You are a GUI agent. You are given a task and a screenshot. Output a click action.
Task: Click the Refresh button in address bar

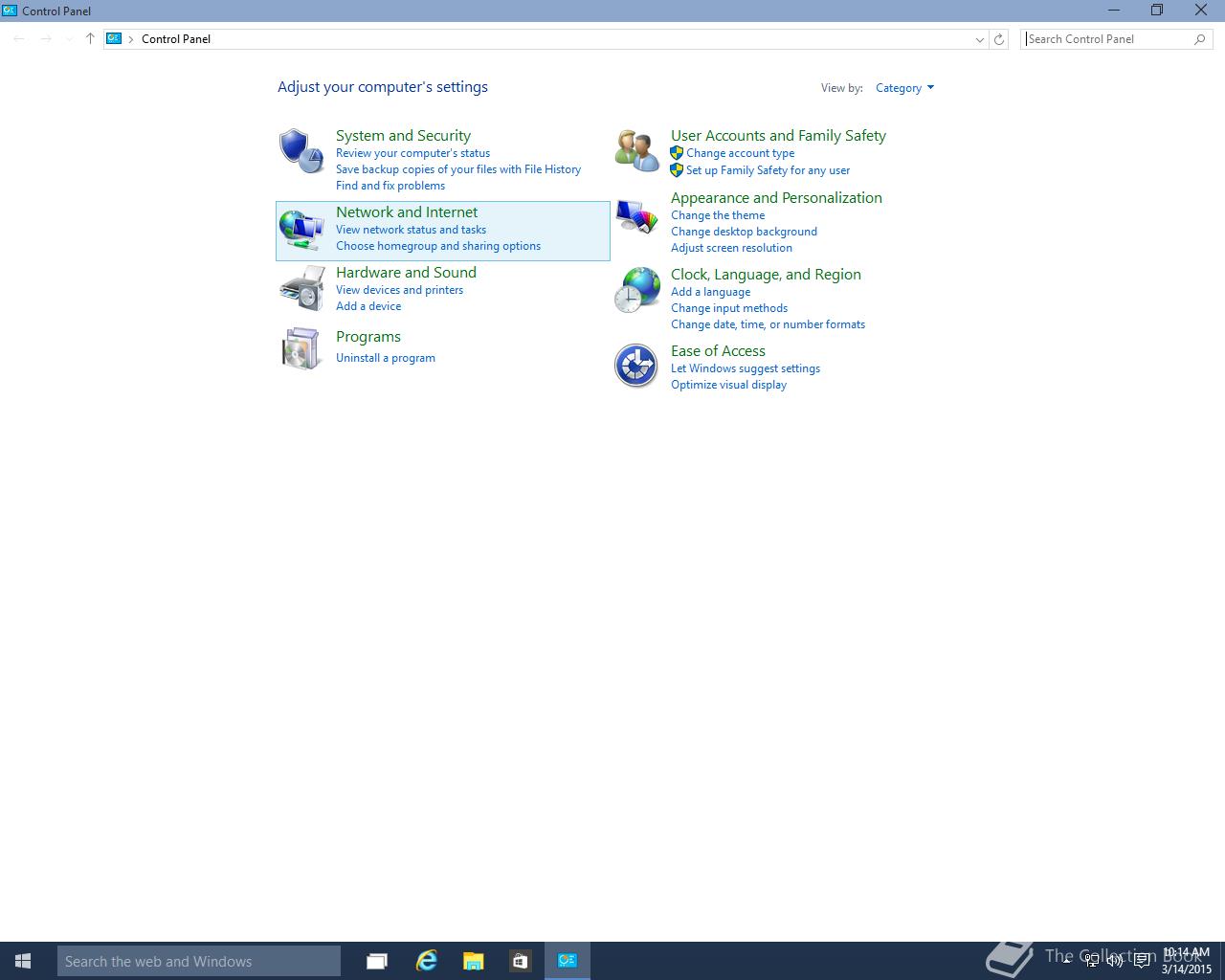click(x=999, y=39)
